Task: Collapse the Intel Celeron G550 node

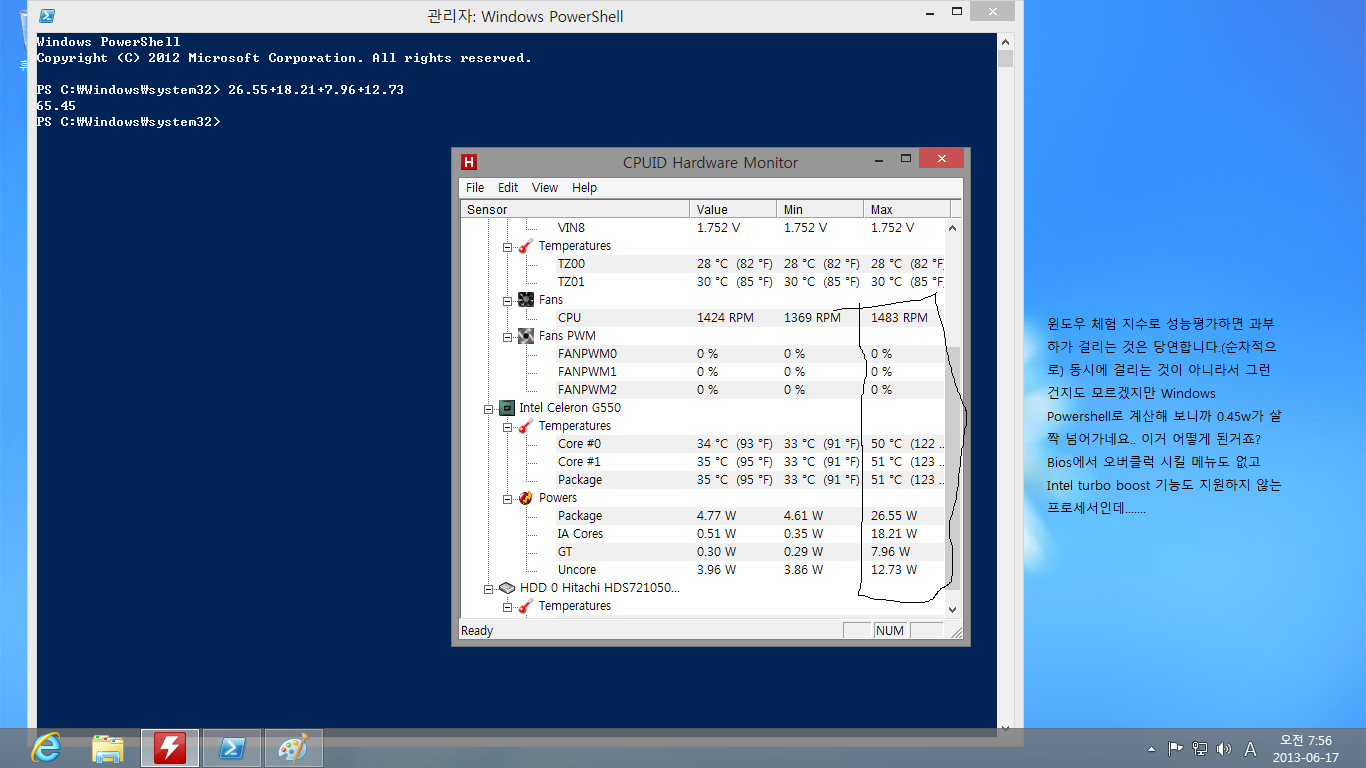Action: [489, 408]
